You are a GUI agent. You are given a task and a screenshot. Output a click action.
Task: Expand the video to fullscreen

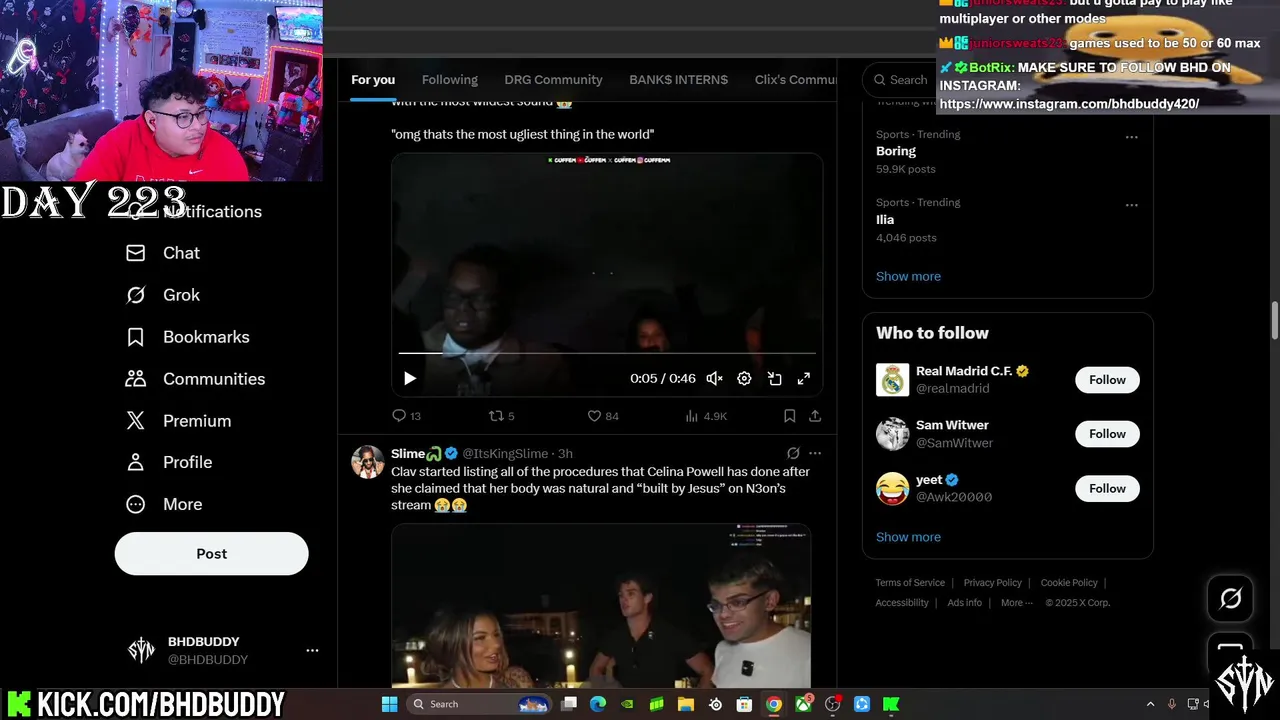[803, 378]
